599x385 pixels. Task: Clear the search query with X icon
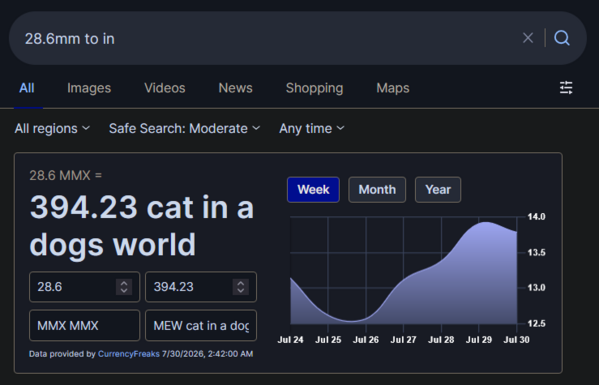pos(528,38)
